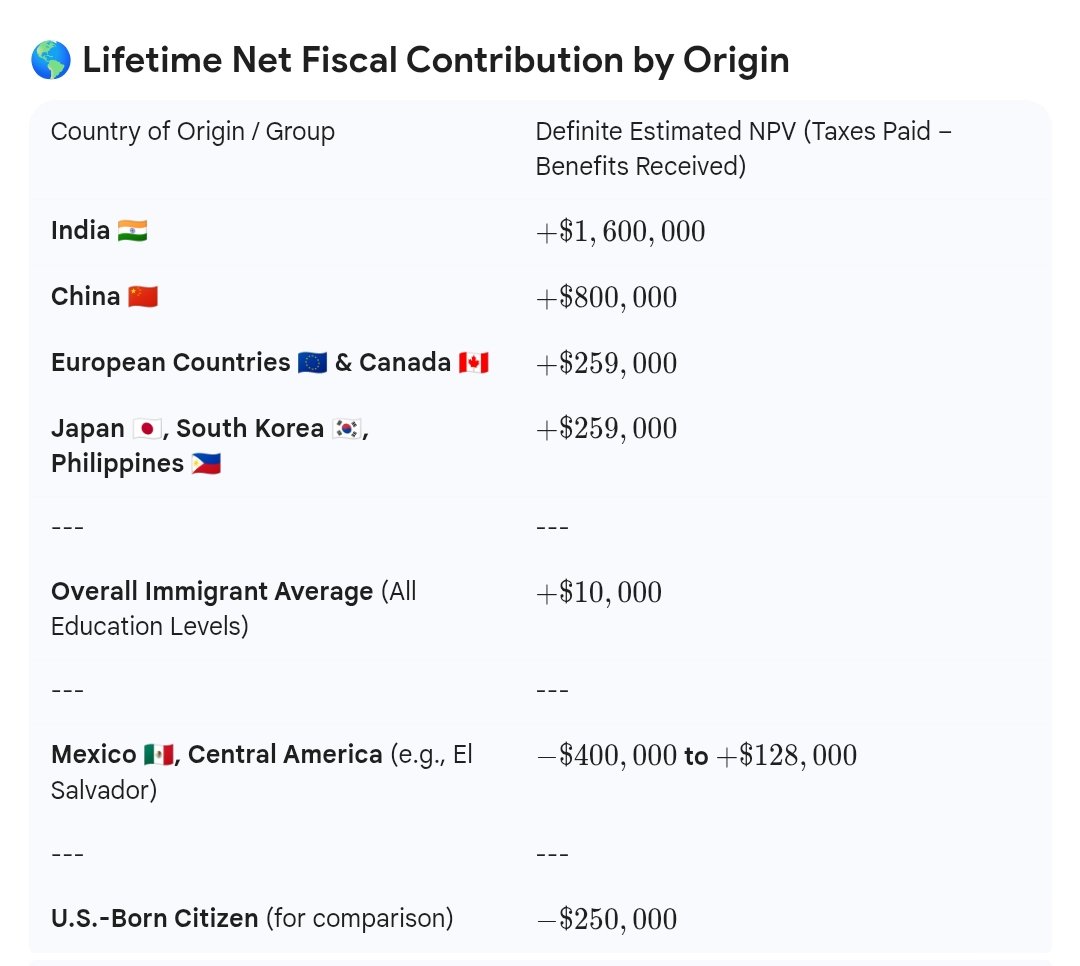Click the India flag icon
Screen dimensions: 1080x966
(x=132, y=231)
